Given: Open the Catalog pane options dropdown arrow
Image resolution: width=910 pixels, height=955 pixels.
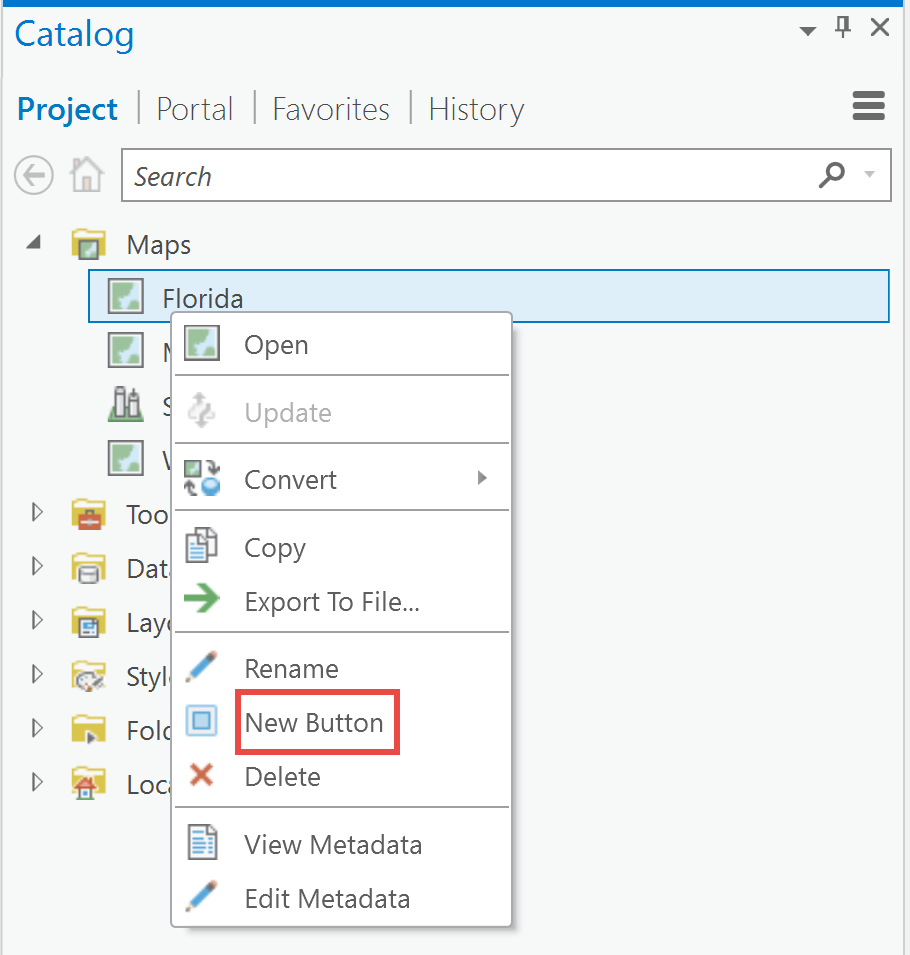Looking at the screenshot, I should pyautogui.click(x=808, y=31).
